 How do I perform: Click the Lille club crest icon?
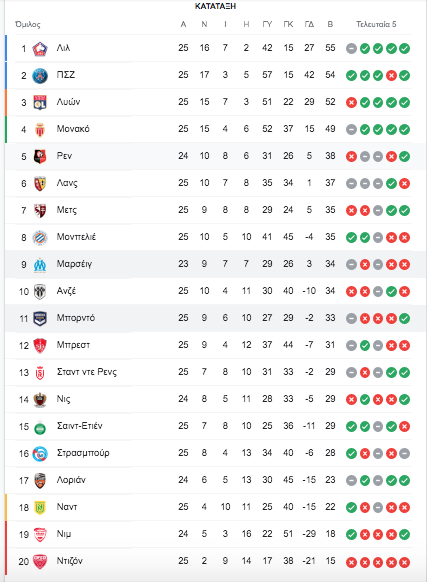point(40,49)
